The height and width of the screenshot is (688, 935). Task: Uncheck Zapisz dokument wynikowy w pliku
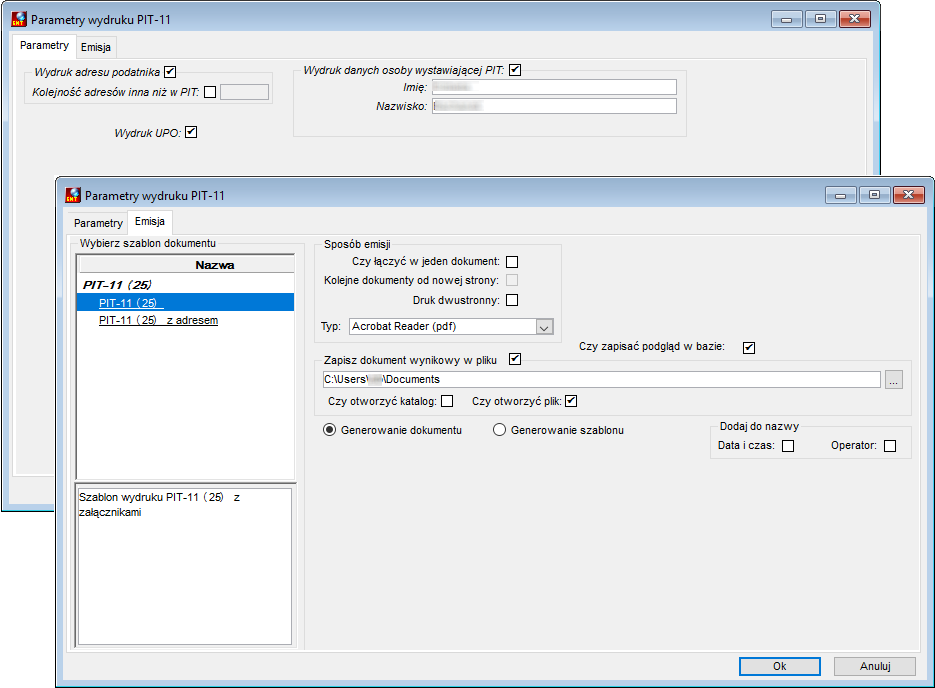(x=515, y=359)
